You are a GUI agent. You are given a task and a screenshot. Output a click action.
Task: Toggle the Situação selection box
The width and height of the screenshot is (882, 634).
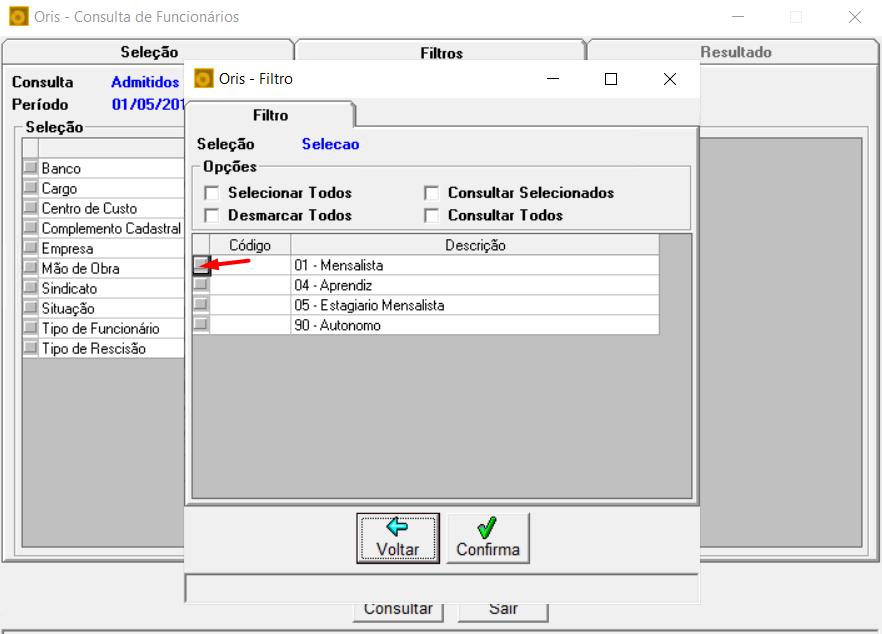tap(30, 308)
